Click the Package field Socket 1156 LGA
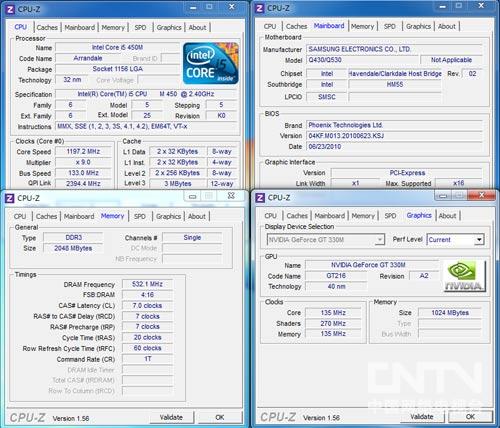 [x=117, y=69]
